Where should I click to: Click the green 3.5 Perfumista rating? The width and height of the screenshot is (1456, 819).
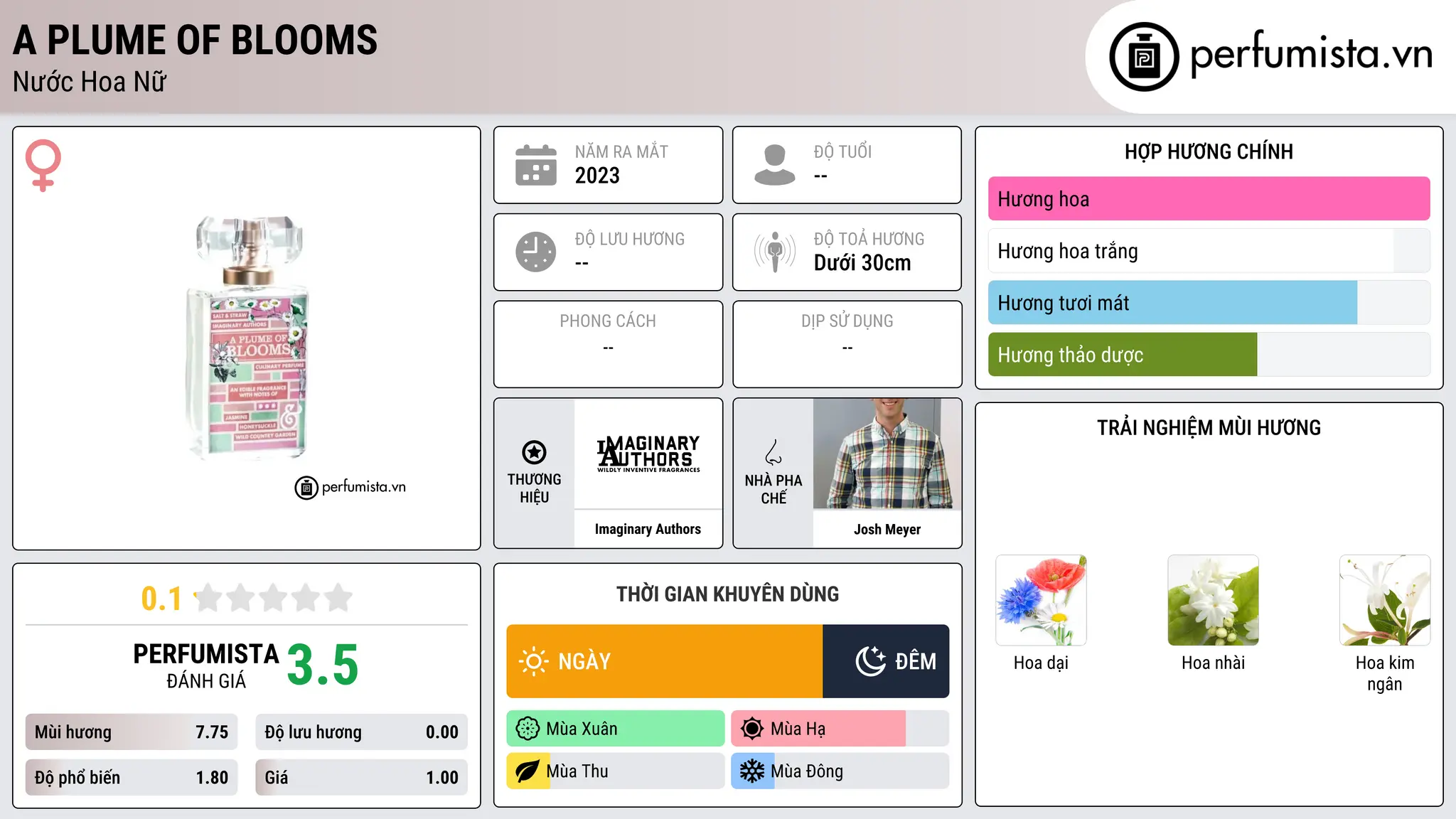click(323, 665)
